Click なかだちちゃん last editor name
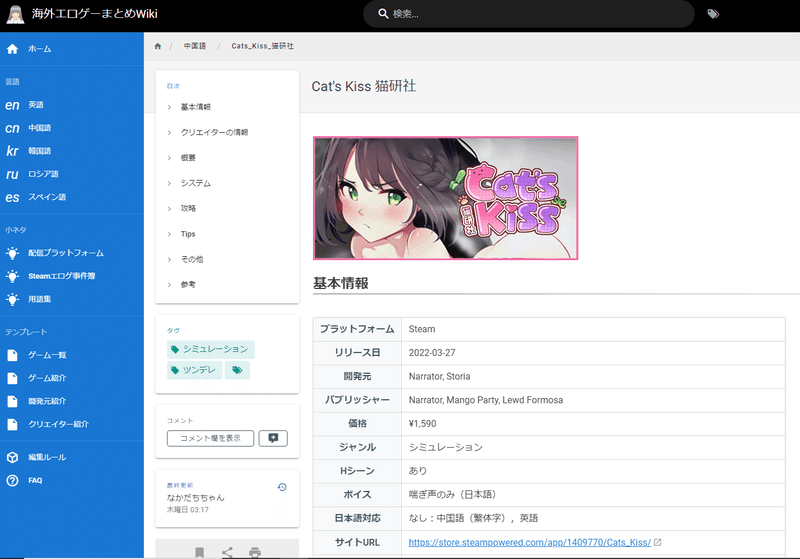800x559 pixels. click(x=195, y=498)
